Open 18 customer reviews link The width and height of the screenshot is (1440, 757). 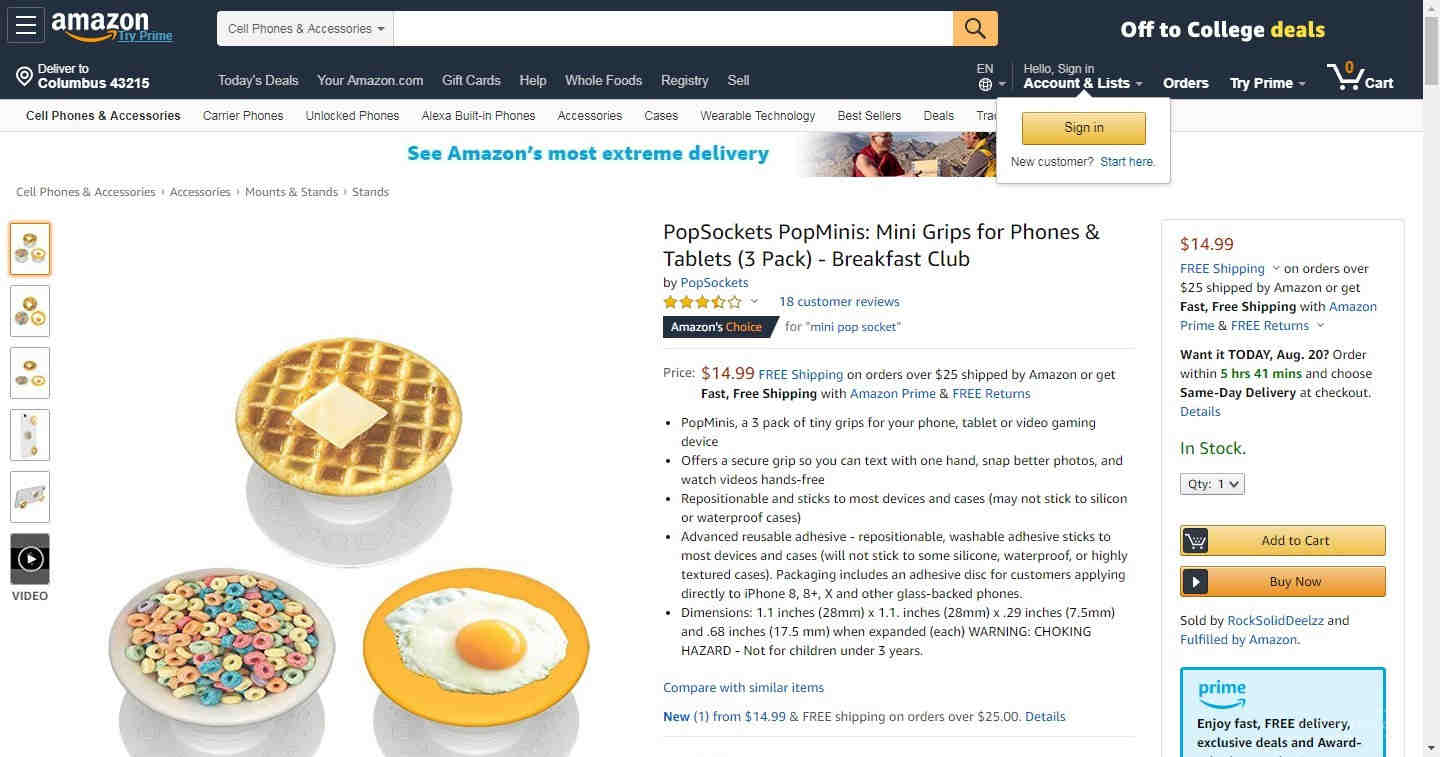point(839,302)
